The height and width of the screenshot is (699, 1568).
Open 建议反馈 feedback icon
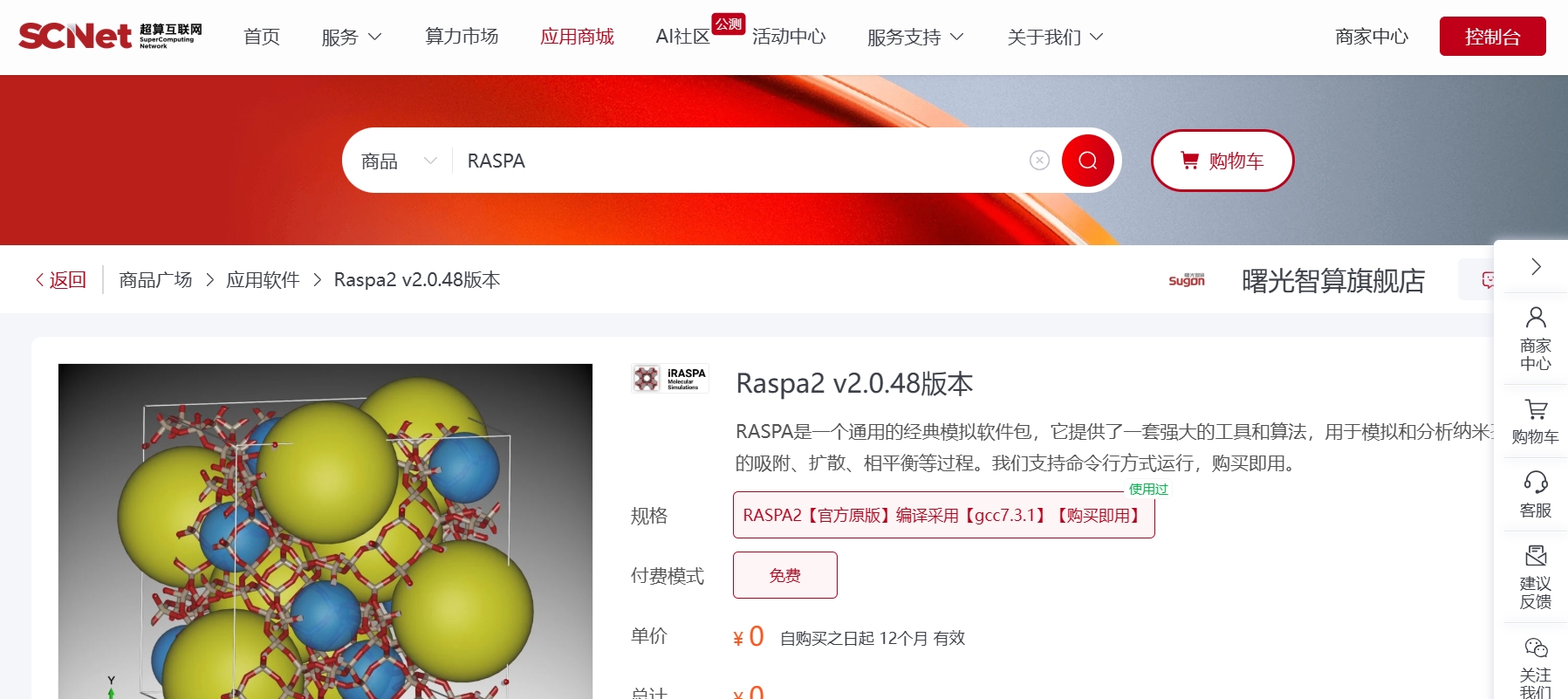click(1535, 577)
